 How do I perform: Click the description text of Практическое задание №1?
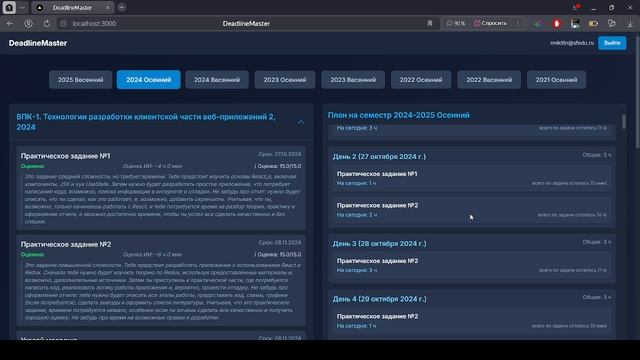[x=161, y=199]
